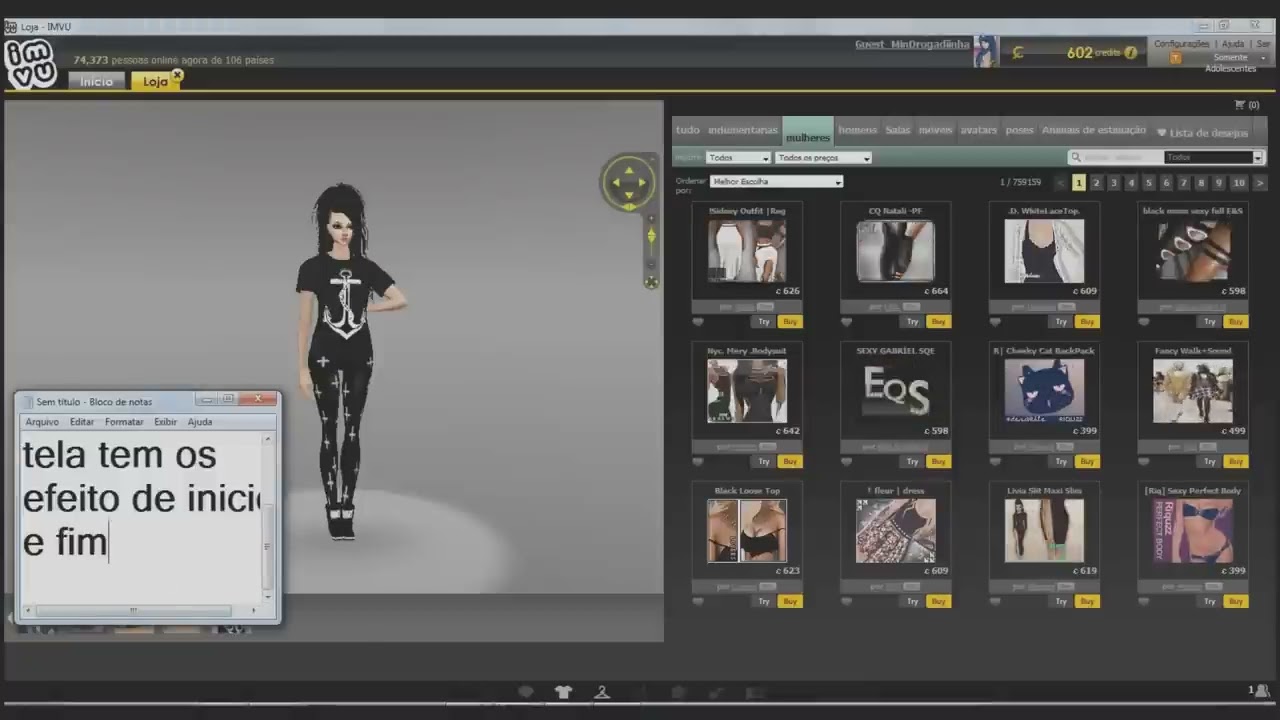This screenshot has width=1280, height=720.
Task: Select the tudo category tab
Action: pos(688,130)
